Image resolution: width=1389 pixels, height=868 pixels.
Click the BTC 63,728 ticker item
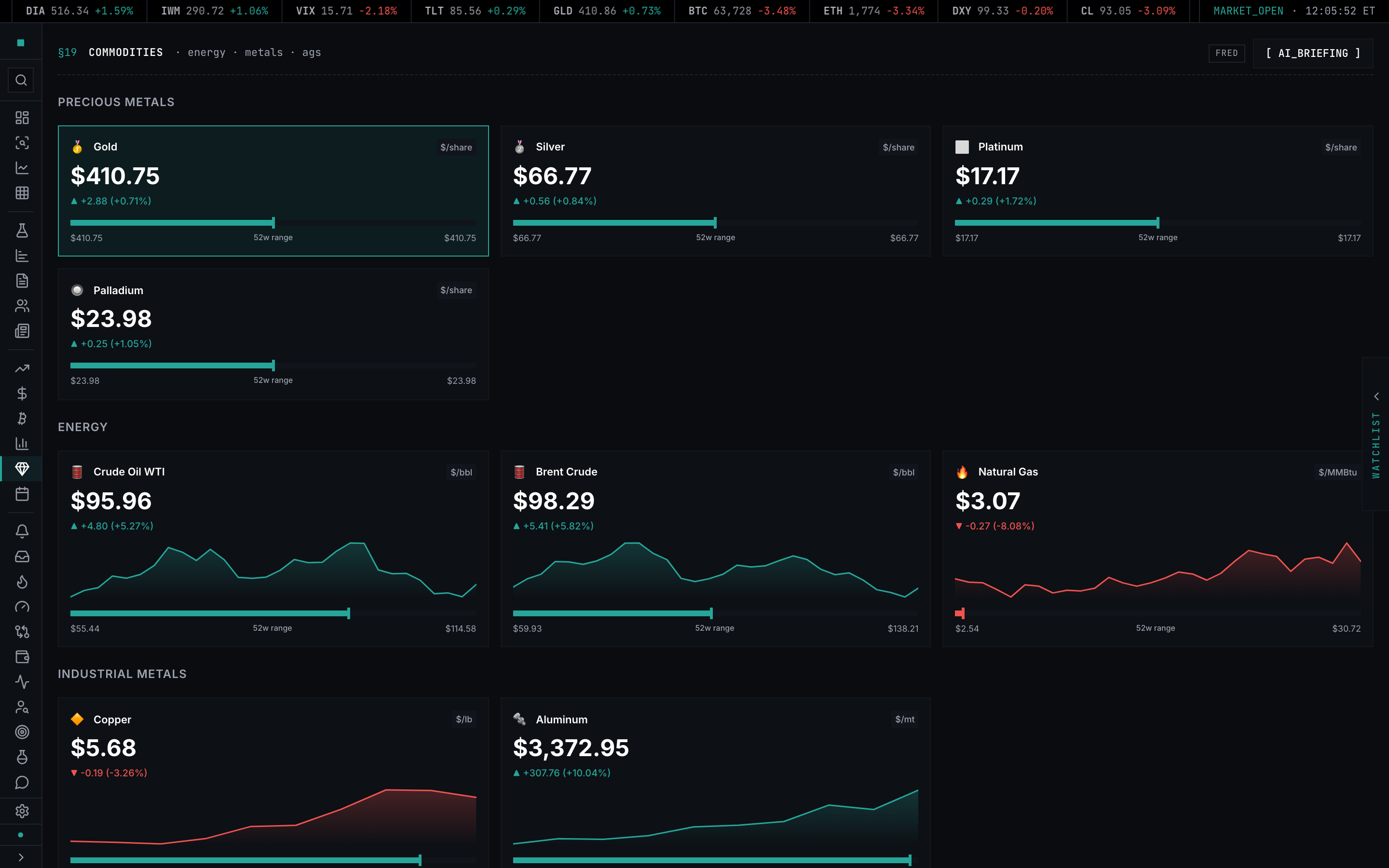742,11
